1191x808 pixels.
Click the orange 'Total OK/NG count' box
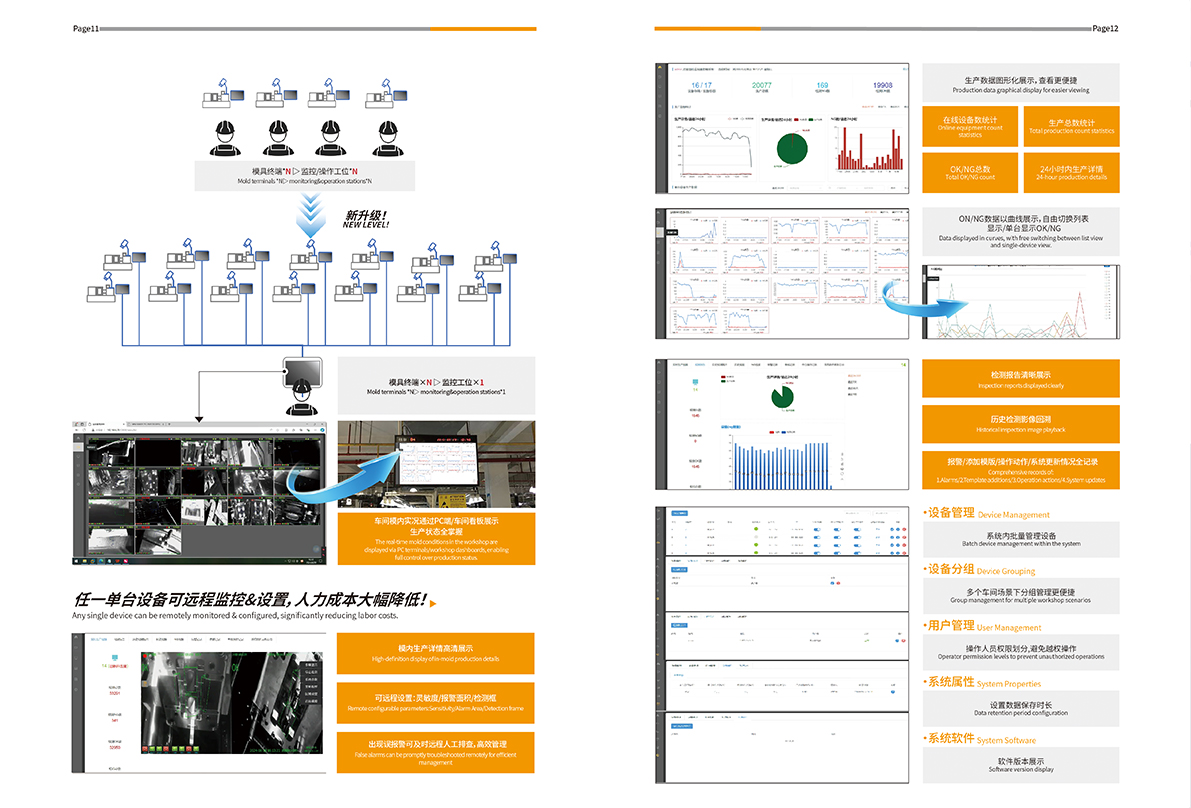970,173
